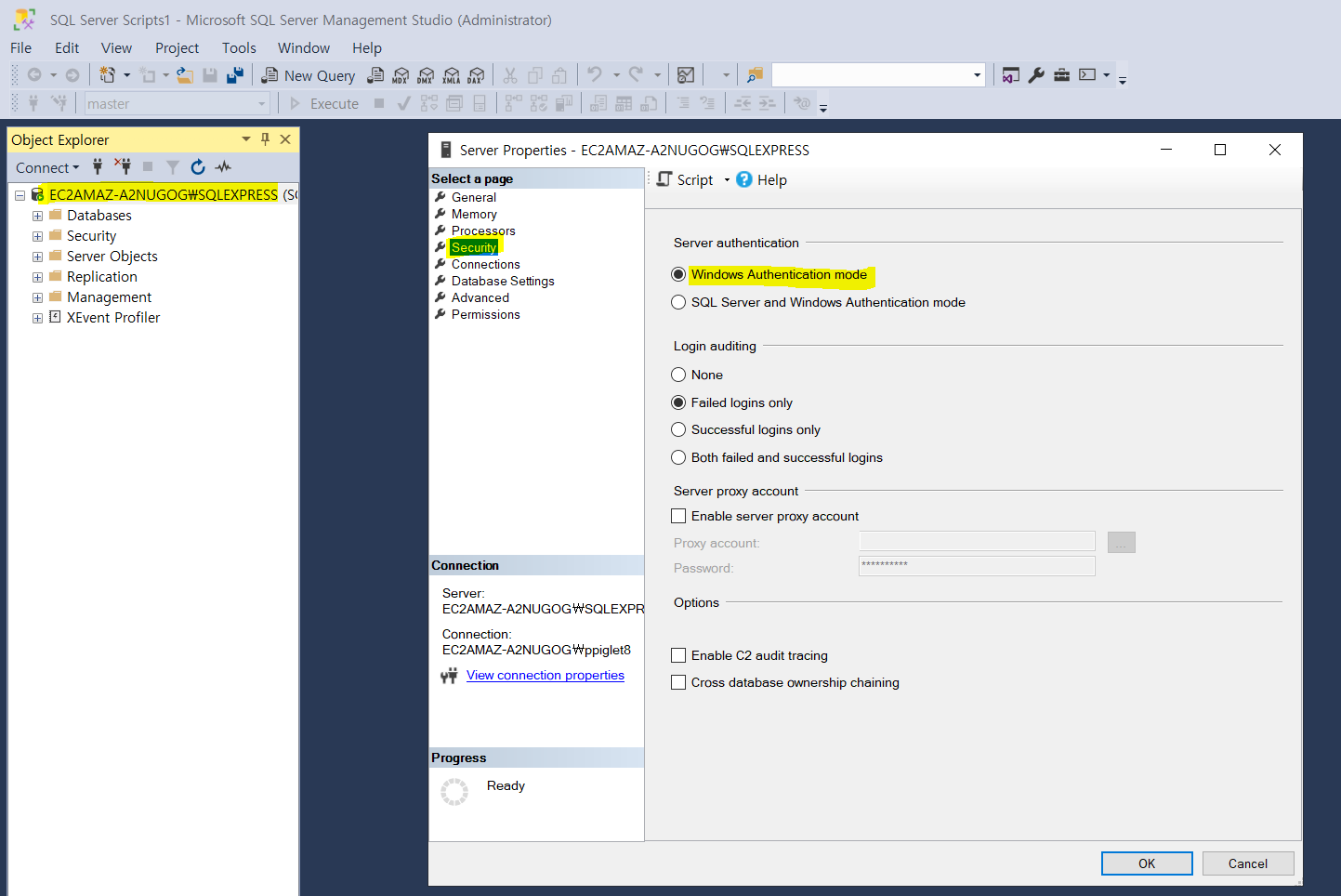
Task: Select Both failed and successful logins
Action: 678,457
